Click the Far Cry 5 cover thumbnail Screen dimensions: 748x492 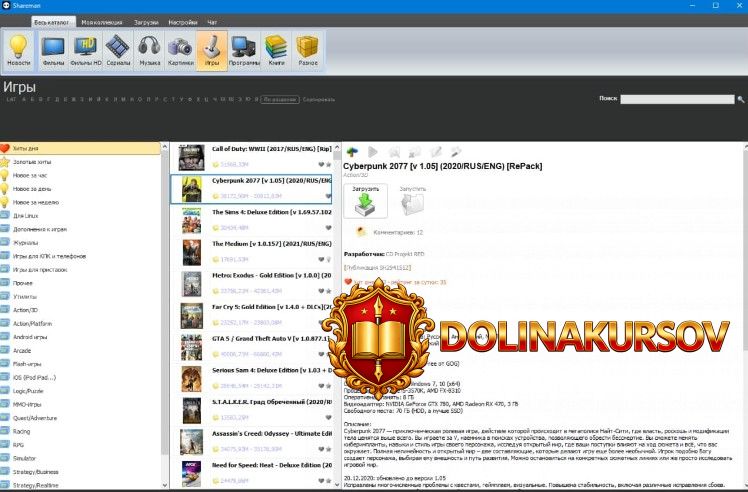[191, 315]
